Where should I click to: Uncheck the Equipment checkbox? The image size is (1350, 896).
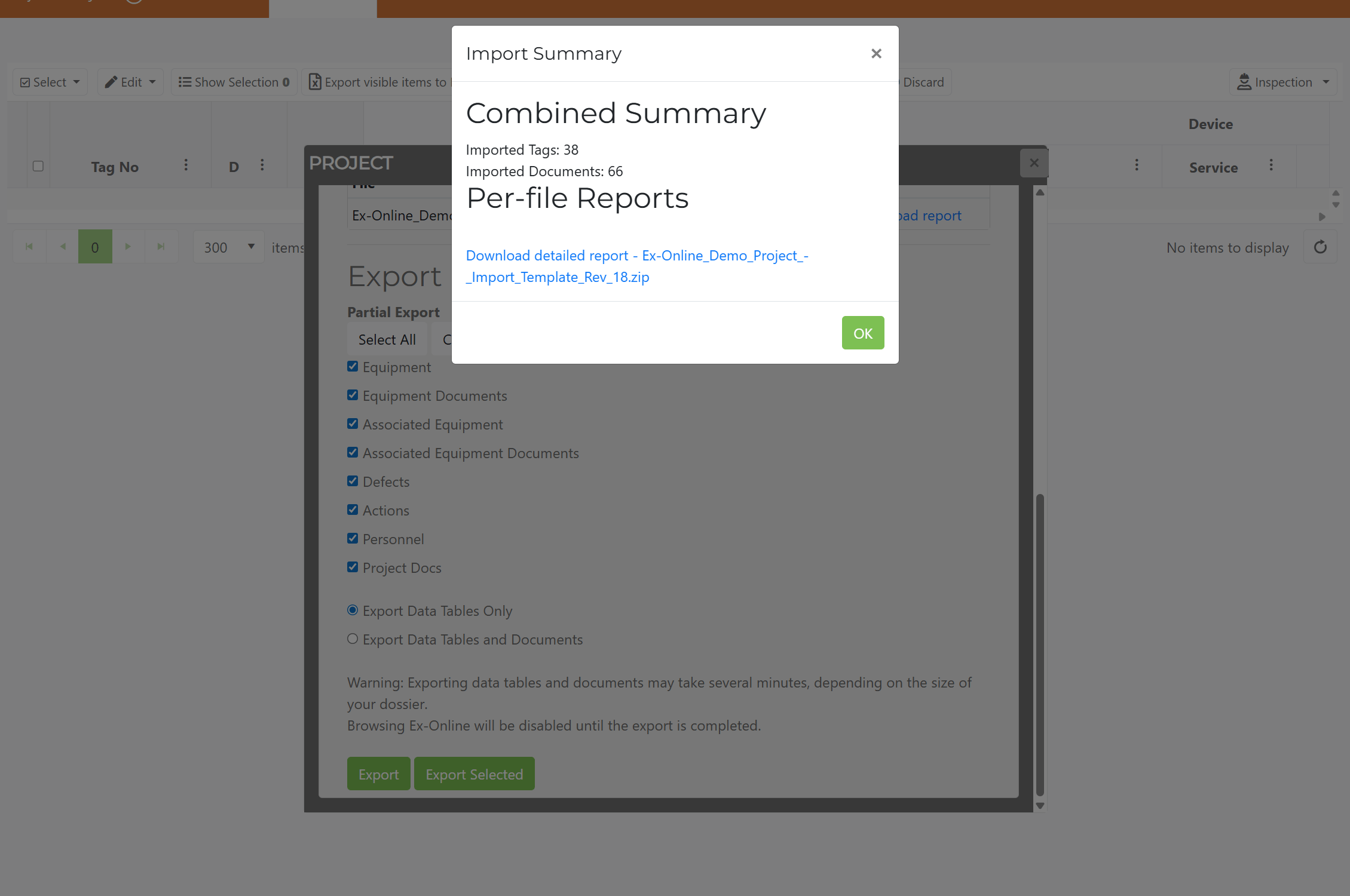353,366
